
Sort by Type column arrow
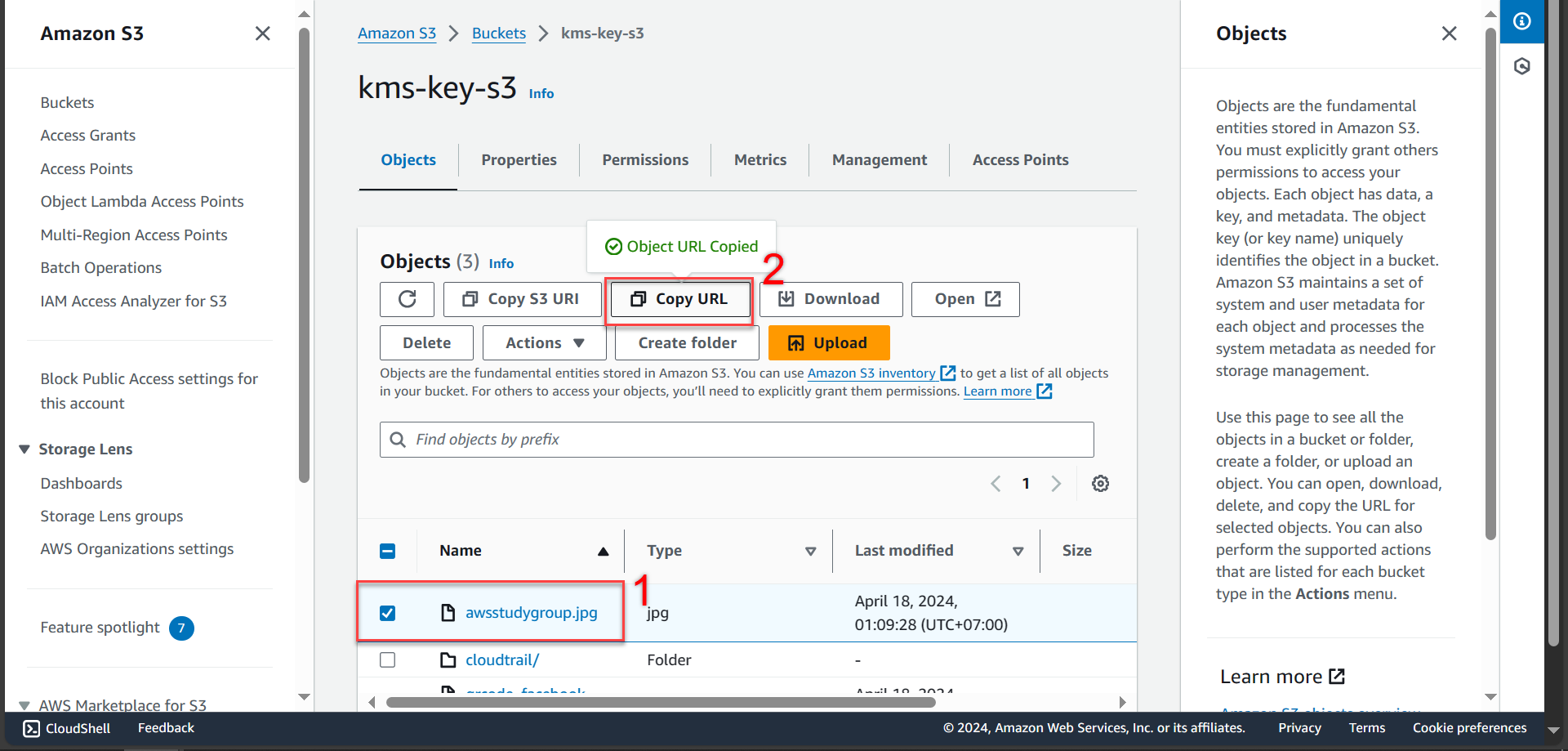click(811, 552)
